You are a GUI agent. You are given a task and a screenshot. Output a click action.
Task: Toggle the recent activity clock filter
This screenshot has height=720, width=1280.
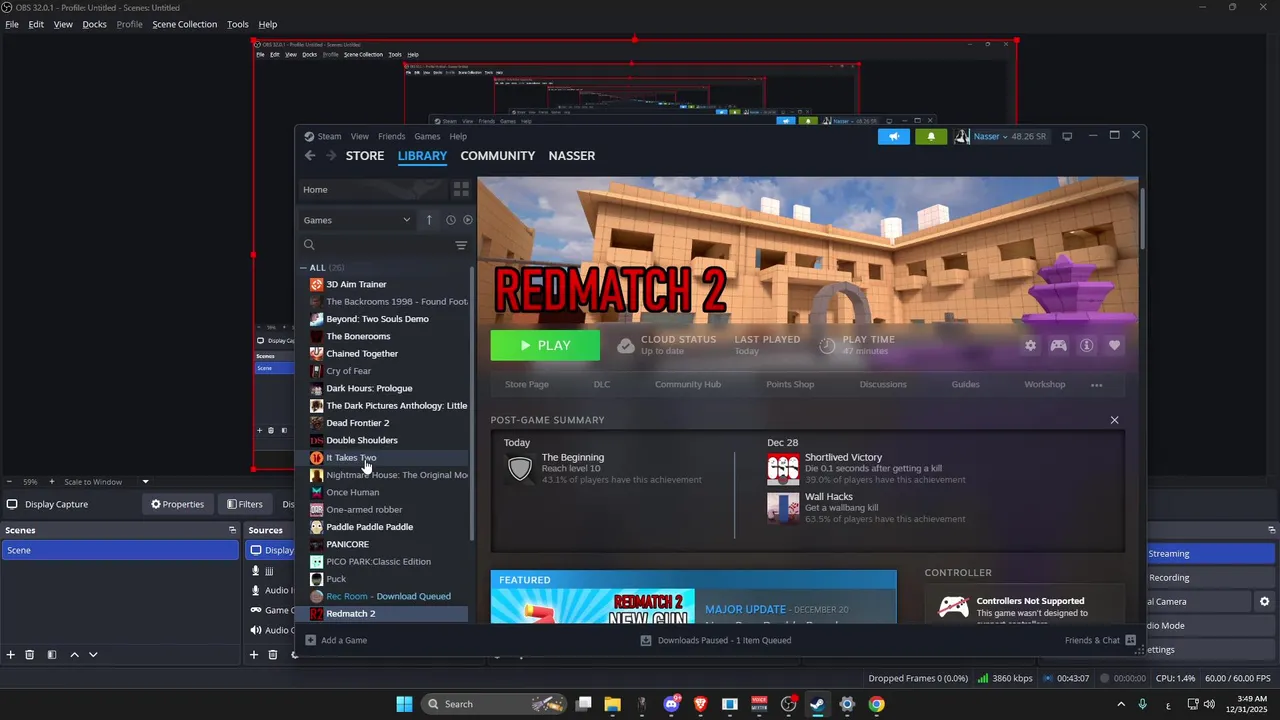(451, 220)
